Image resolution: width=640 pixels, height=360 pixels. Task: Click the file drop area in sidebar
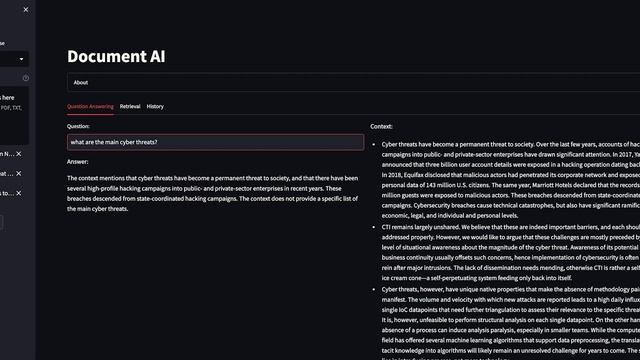click(14, 116)
